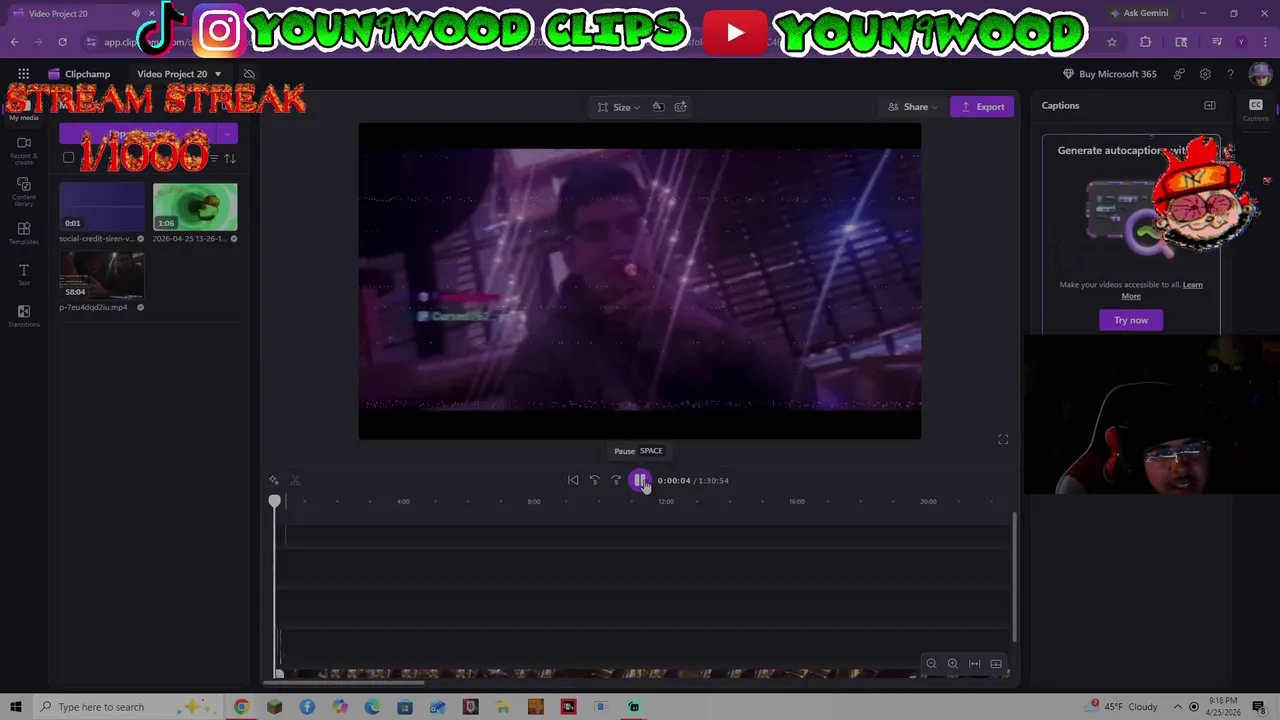Image resolution: width=1280 pixels, height=720 pixels.
Task: Open the Transitions sidebar panel
Action: pyautogui.click(x=24, y=316)
